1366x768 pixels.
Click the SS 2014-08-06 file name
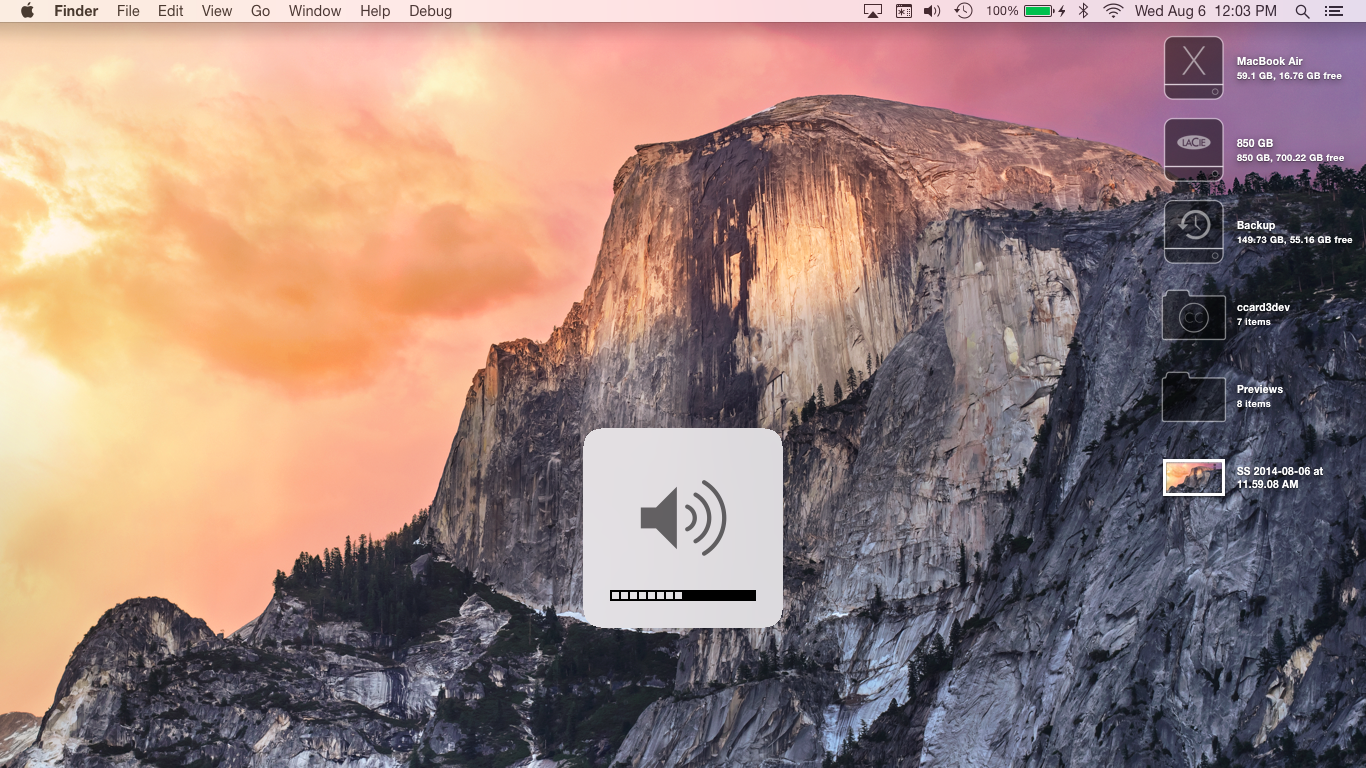(1280, 477)
